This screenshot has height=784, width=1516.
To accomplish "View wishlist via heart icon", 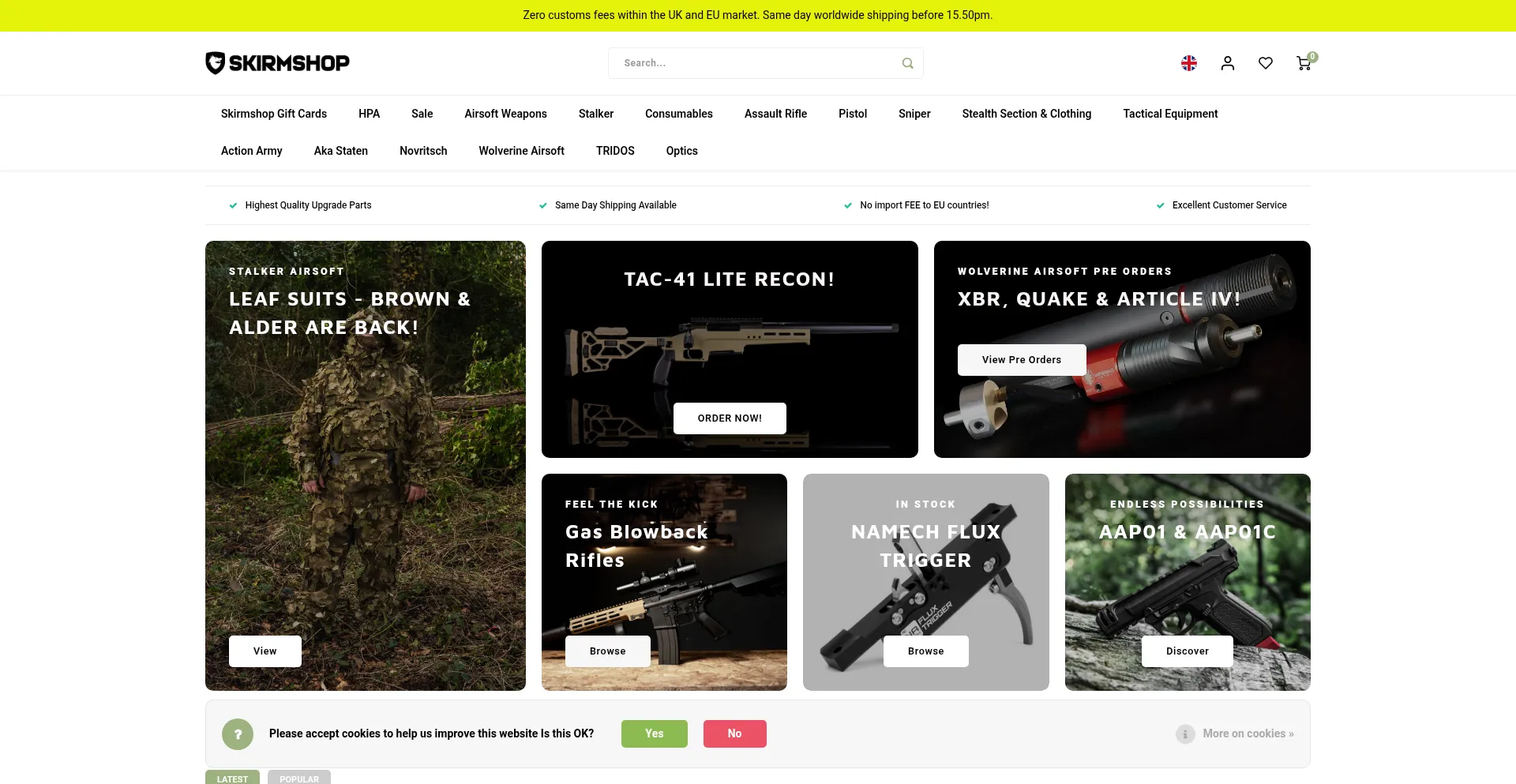I will (x=1266, y=63).
